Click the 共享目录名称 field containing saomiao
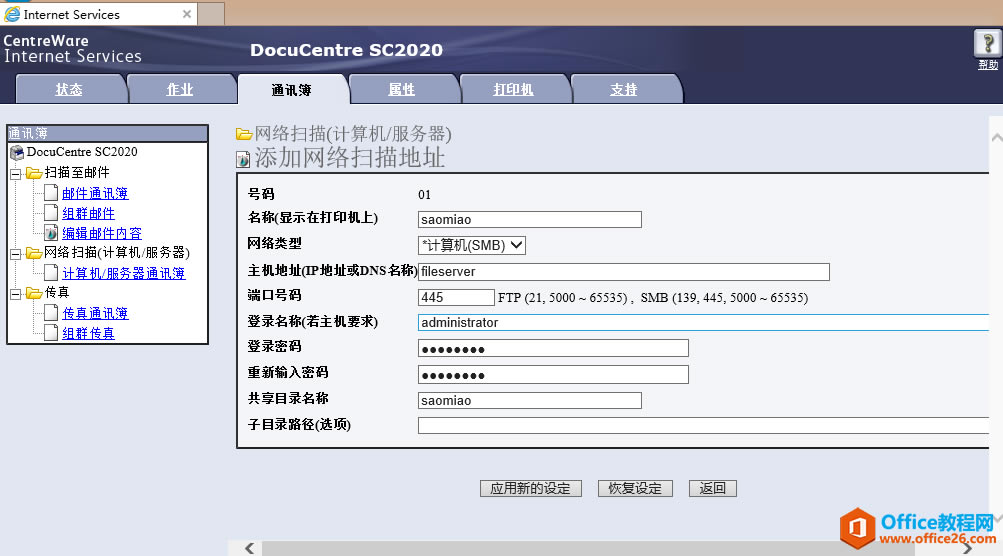The image size is (1003, 556). [530, 401]
